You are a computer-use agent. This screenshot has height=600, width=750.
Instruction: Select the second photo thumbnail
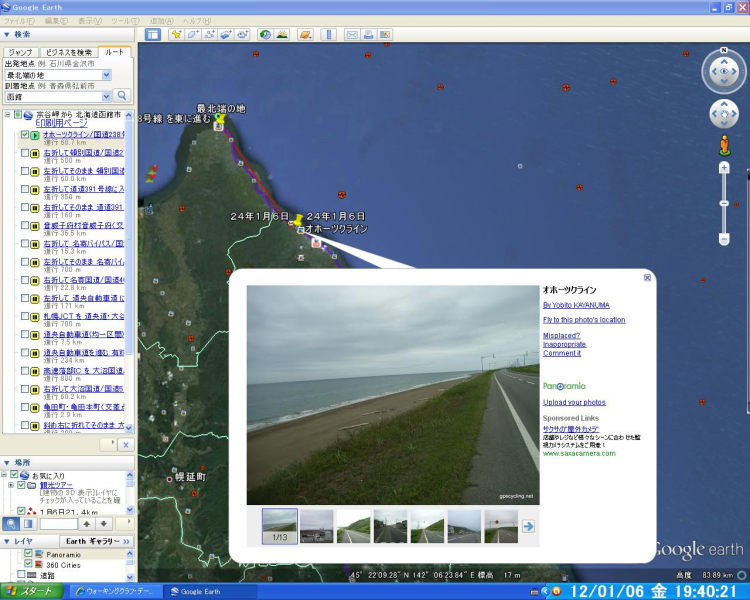click(x=316, y=526)
